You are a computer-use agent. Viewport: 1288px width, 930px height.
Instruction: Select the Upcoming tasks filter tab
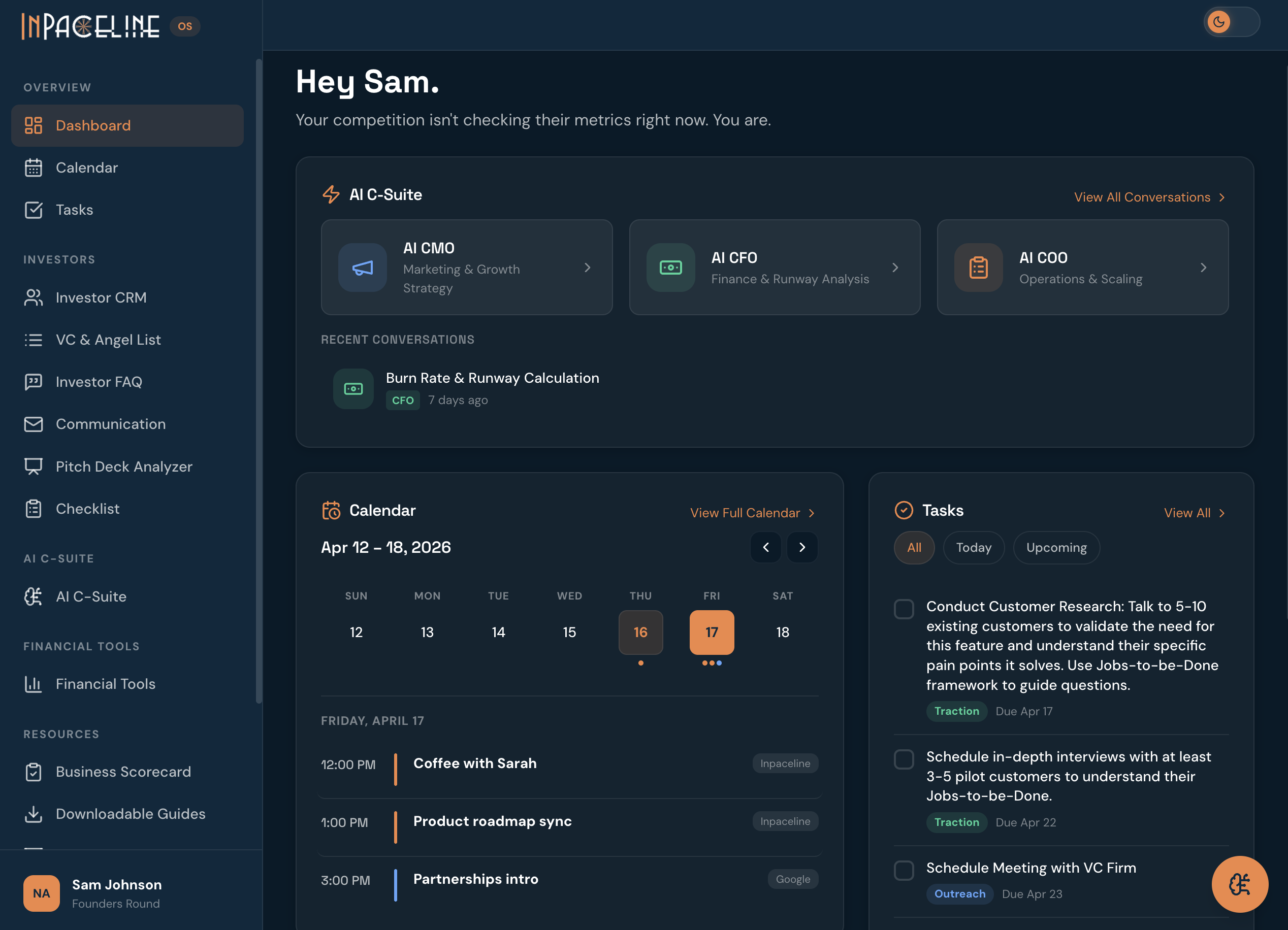pyautogui.click(x=1056, y=547)
